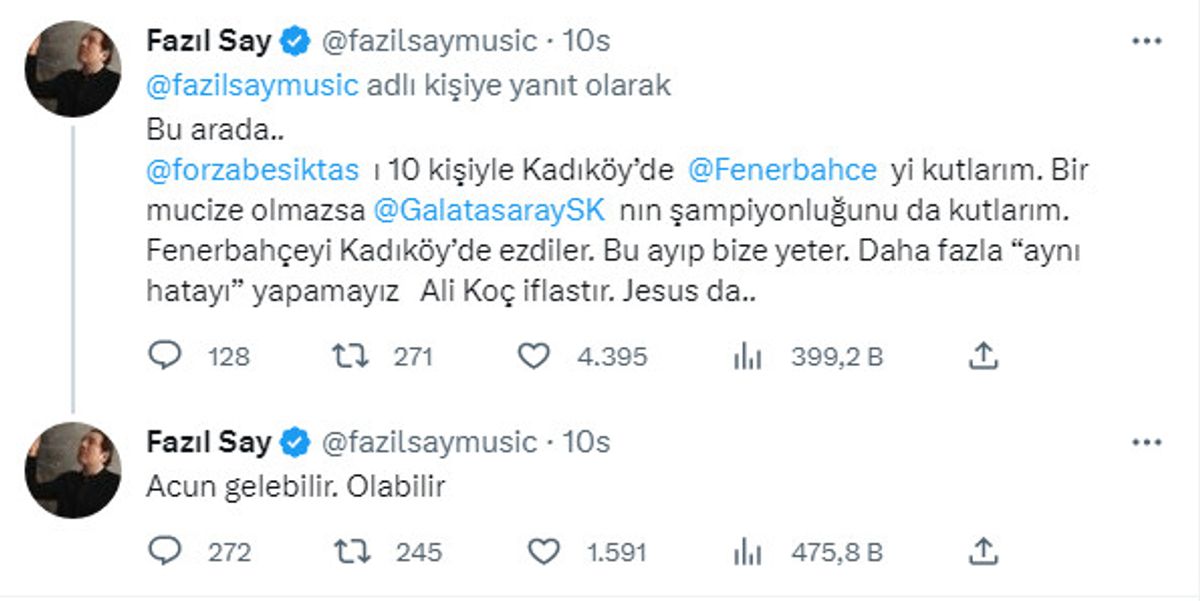Reply to the first tweet with 128 comments
The image size is (1200, 601).
165,356
